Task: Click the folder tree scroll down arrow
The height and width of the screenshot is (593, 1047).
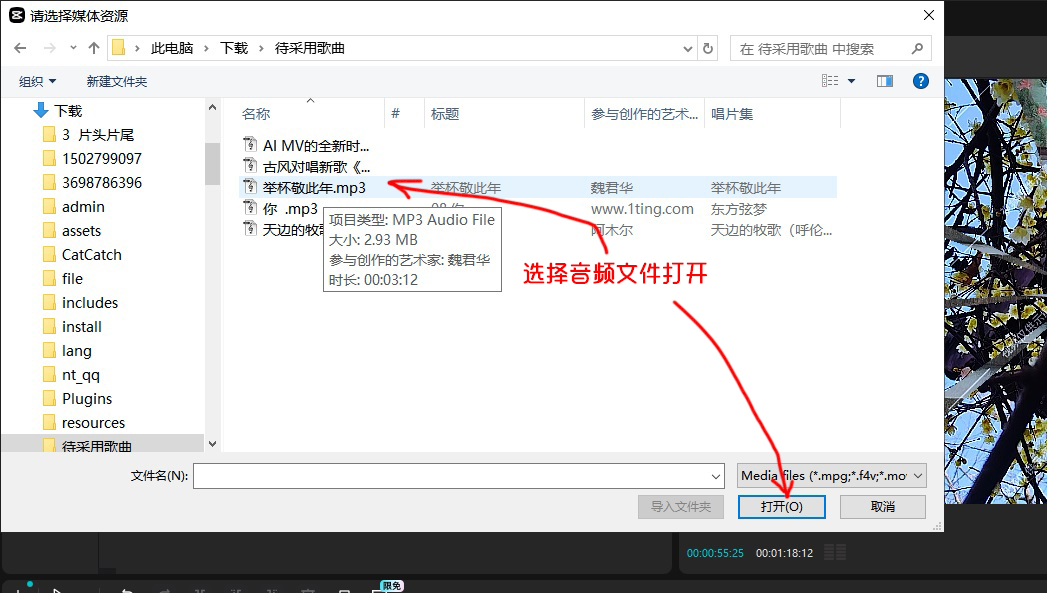Action: click(x=212, y=443)
